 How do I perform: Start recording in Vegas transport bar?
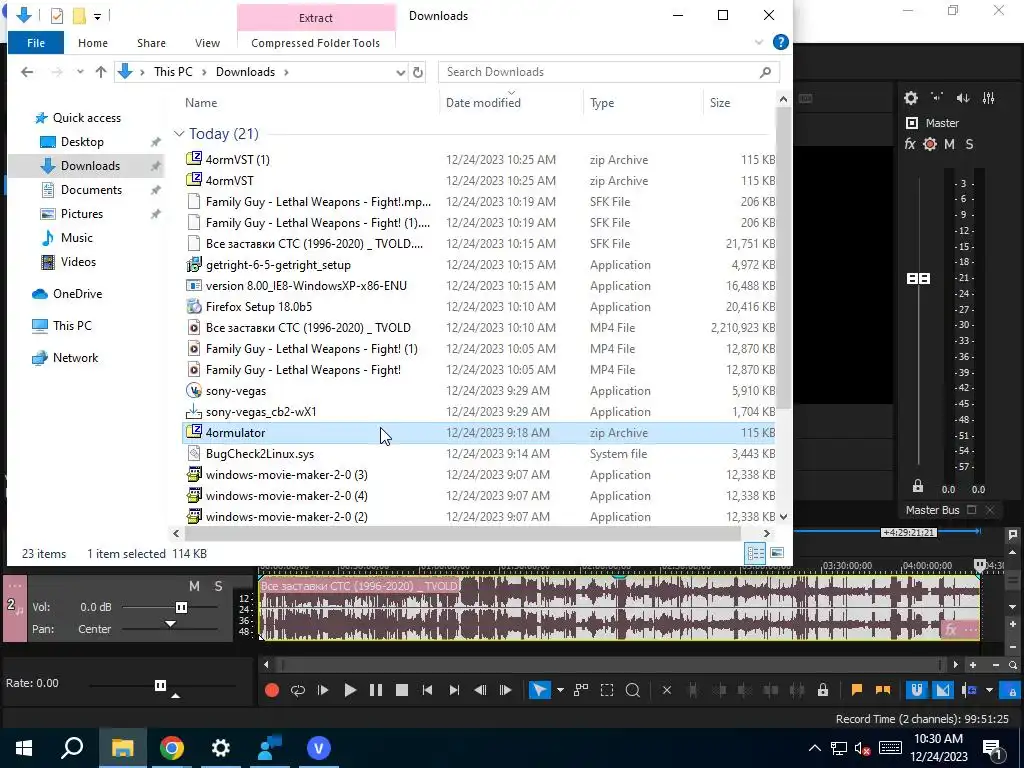(272, 690)
